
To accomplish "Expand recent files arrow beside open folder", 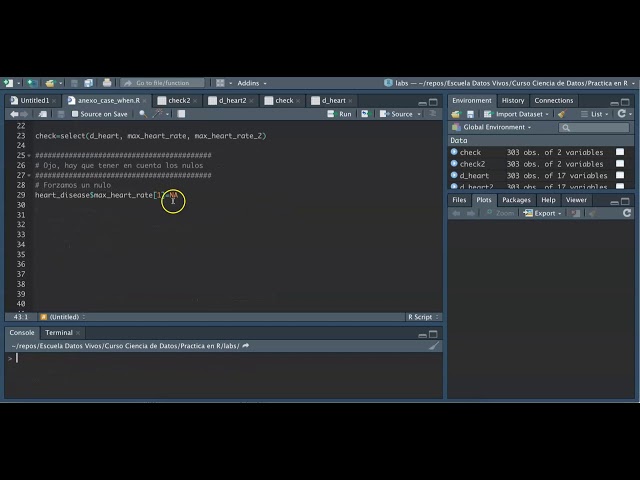I will tap(61, 83).
